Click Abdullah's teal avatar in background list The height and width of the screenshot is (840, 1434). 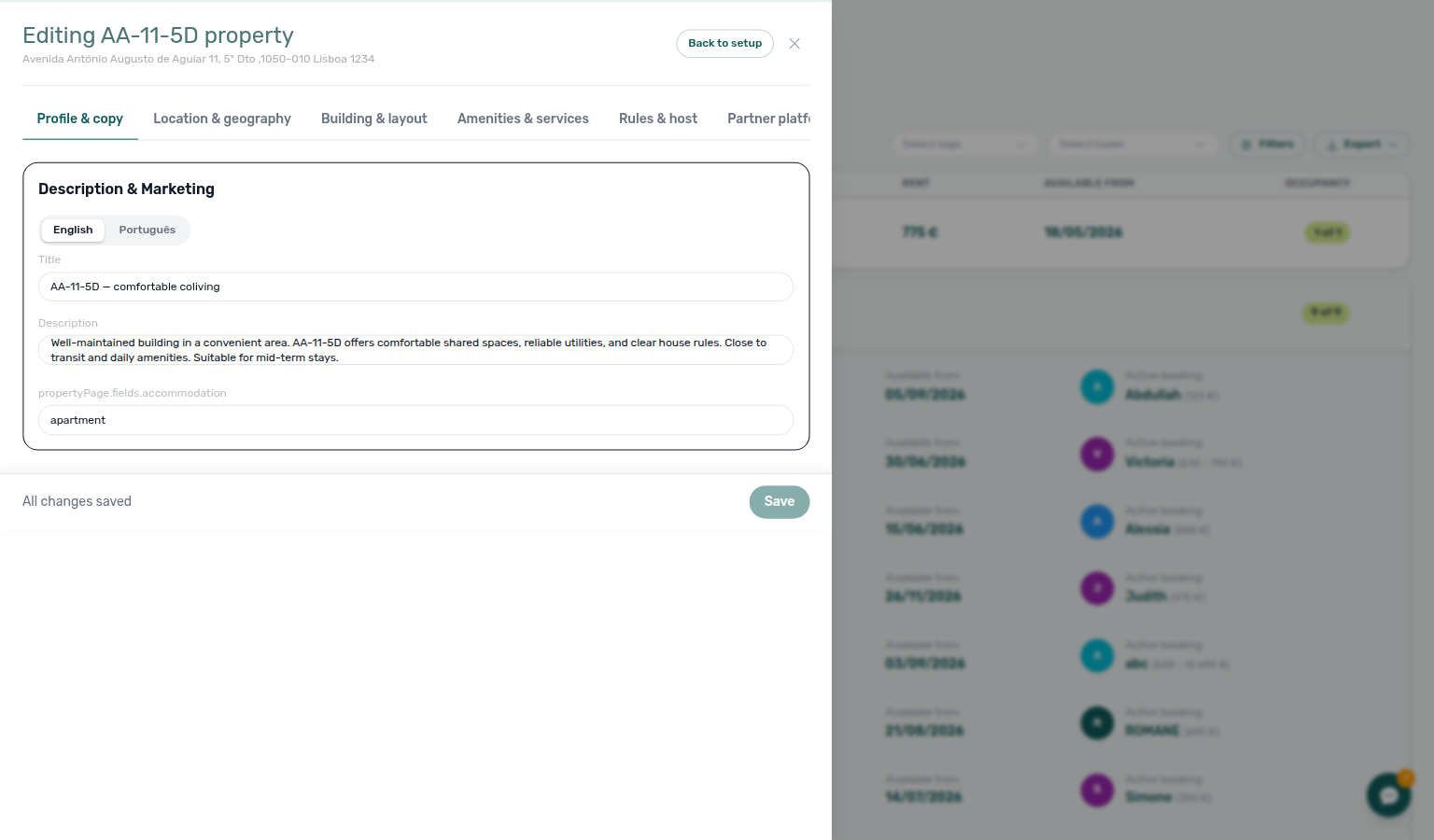pos(1097,386)
